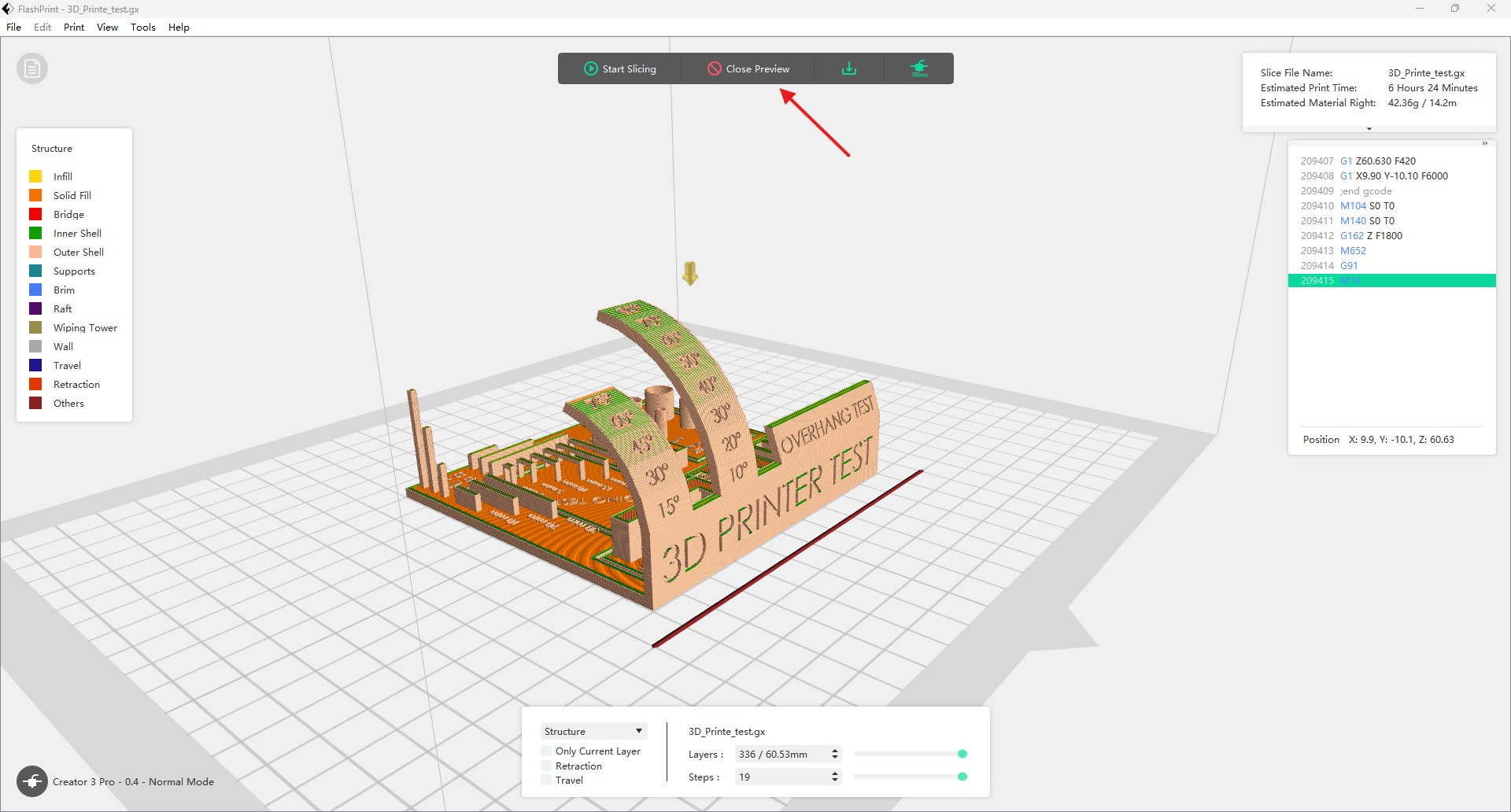
Task: Click the 3D_Printe_test.gx file label in bottom panel
Action: (726, 731)
